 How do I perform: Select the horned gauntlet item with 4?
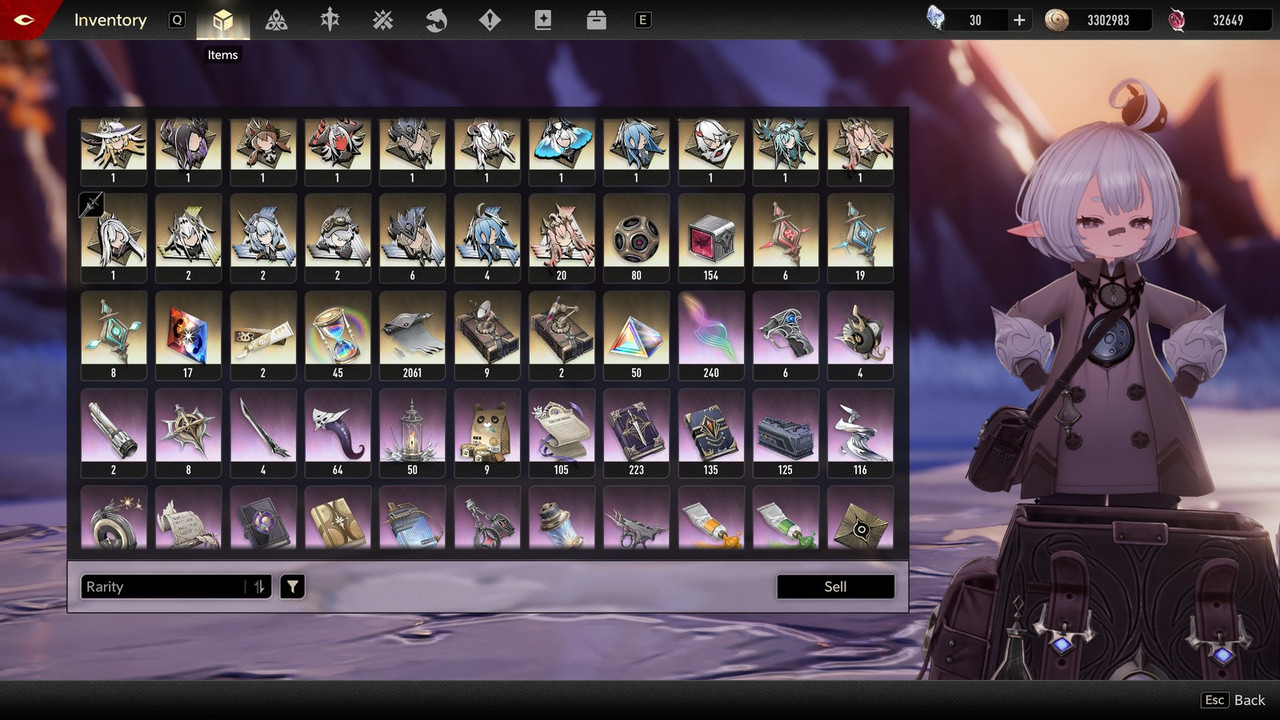pos(860,335)
